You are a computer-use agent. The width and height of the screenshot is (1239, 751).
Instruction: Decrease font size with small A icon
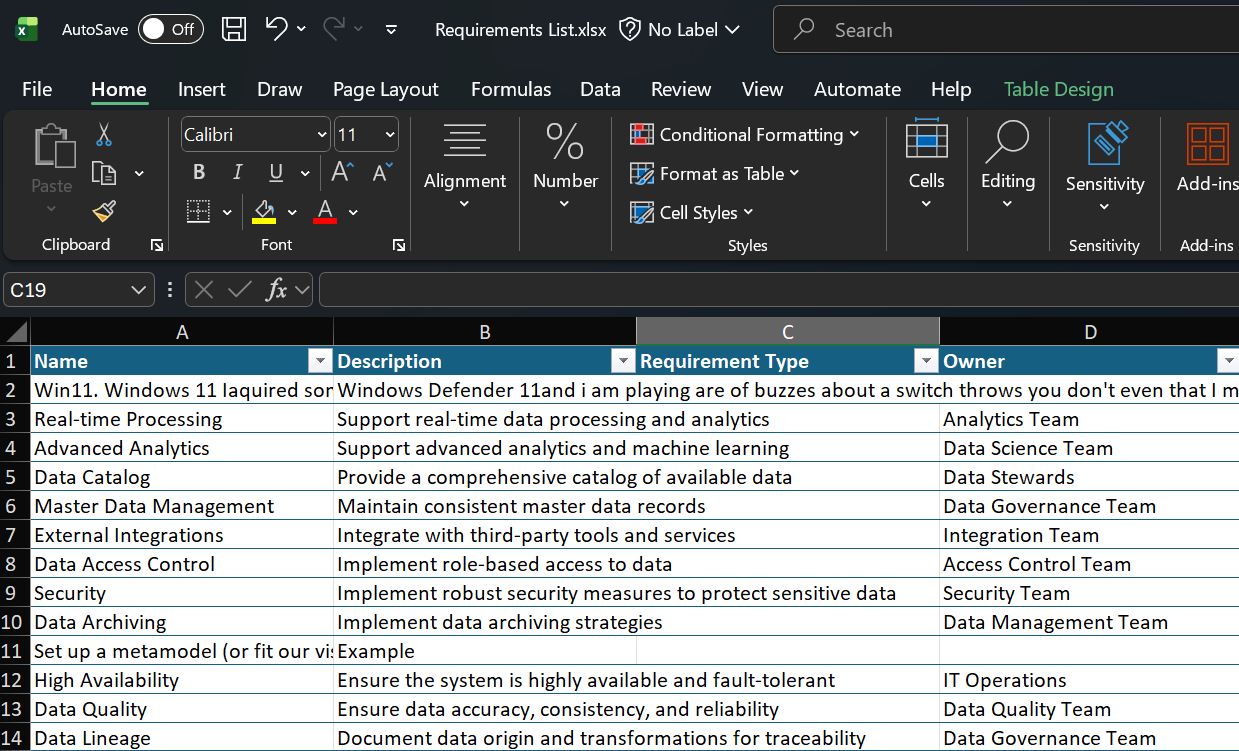[382, 172]
